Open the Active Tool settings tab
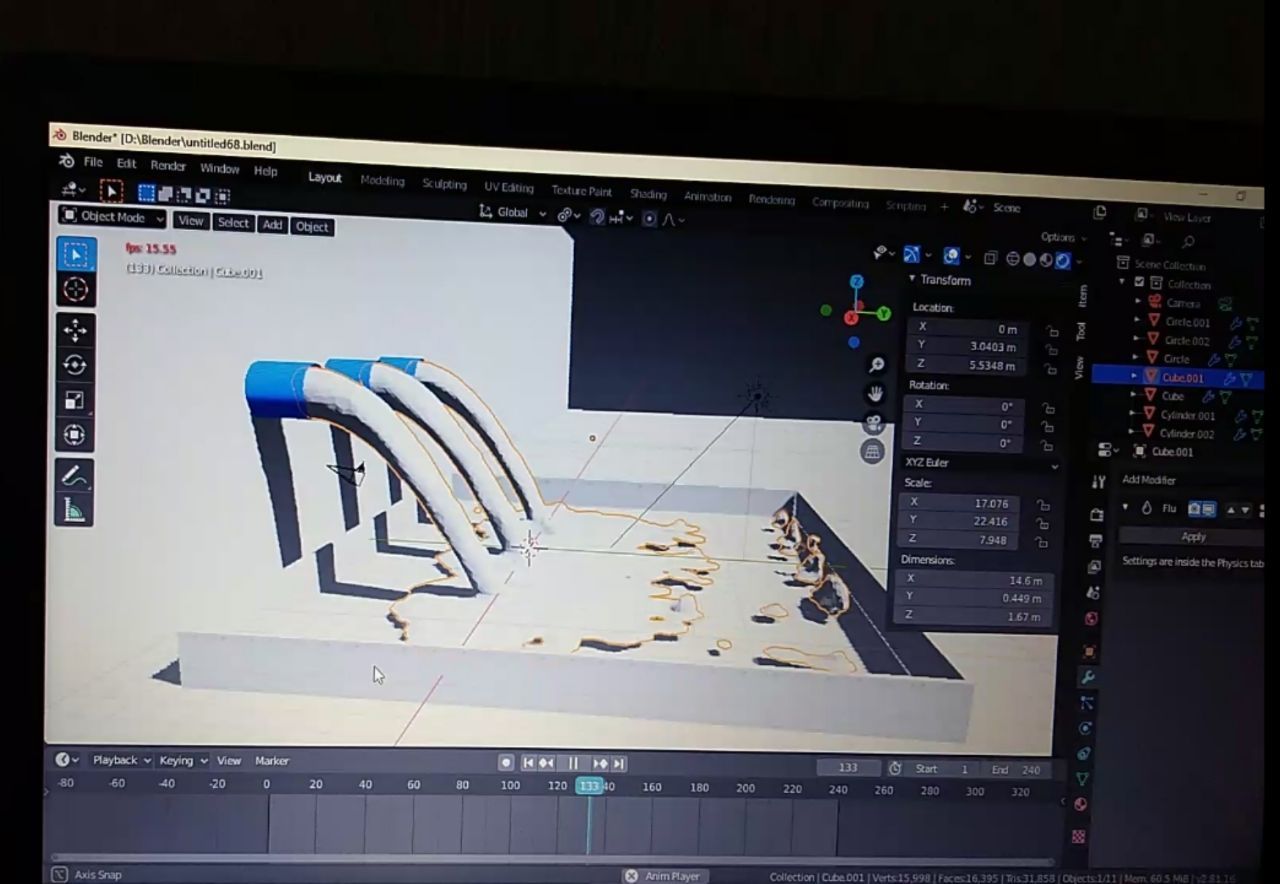Viewport: 1280px width, 884px height. coord(1098,482)
